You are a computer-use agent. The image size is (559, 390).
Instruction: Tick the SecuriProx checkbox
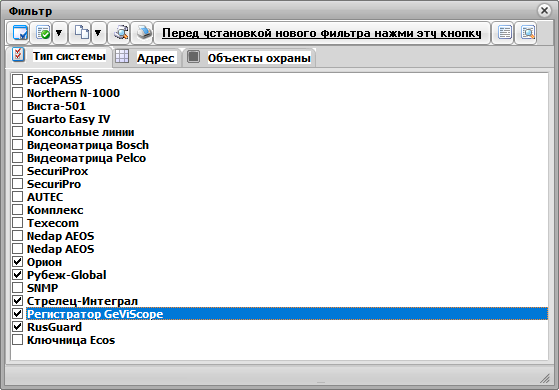coord(17,171)
